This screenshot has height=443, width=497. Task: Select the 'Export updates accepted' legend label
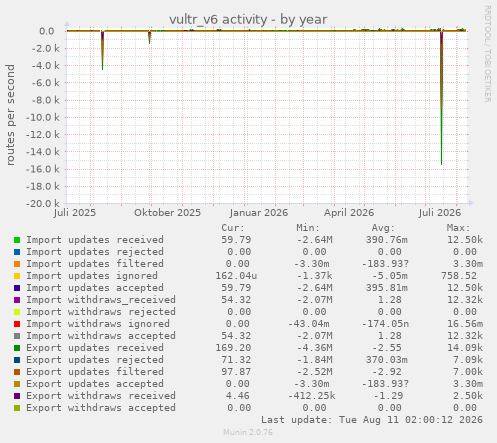(x=95, y=384)
